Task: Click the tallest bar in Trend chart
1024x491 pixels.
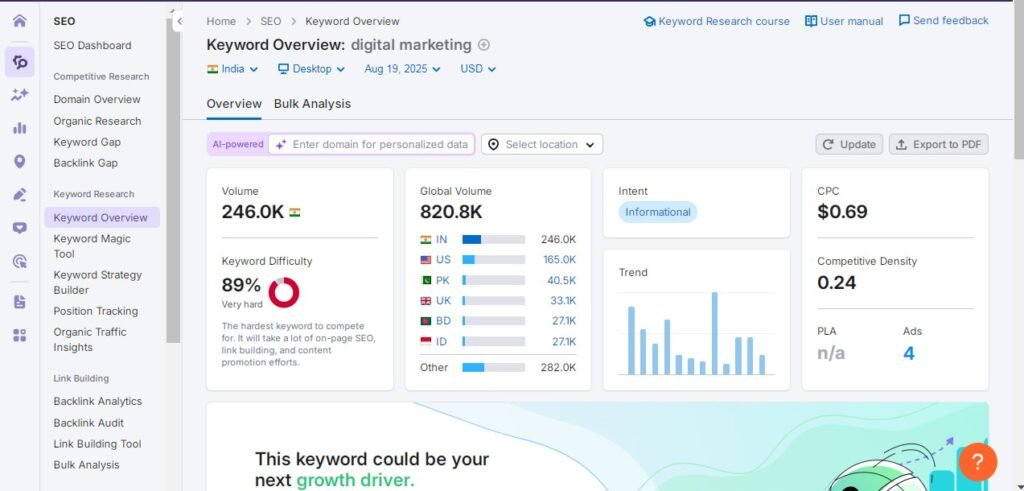Action: [x=714, y=333]
